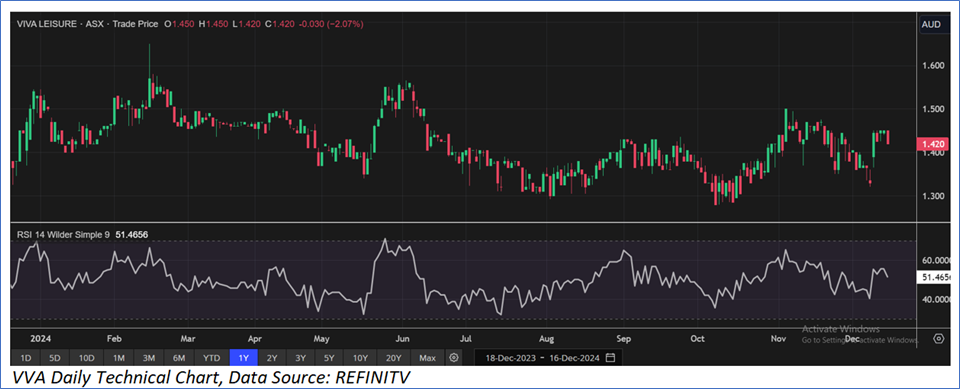Click the 18-Dec-2023 – 16-Dec-2024 date field
Viewport: 960px width, 389px height.
[x=548, y=357]
